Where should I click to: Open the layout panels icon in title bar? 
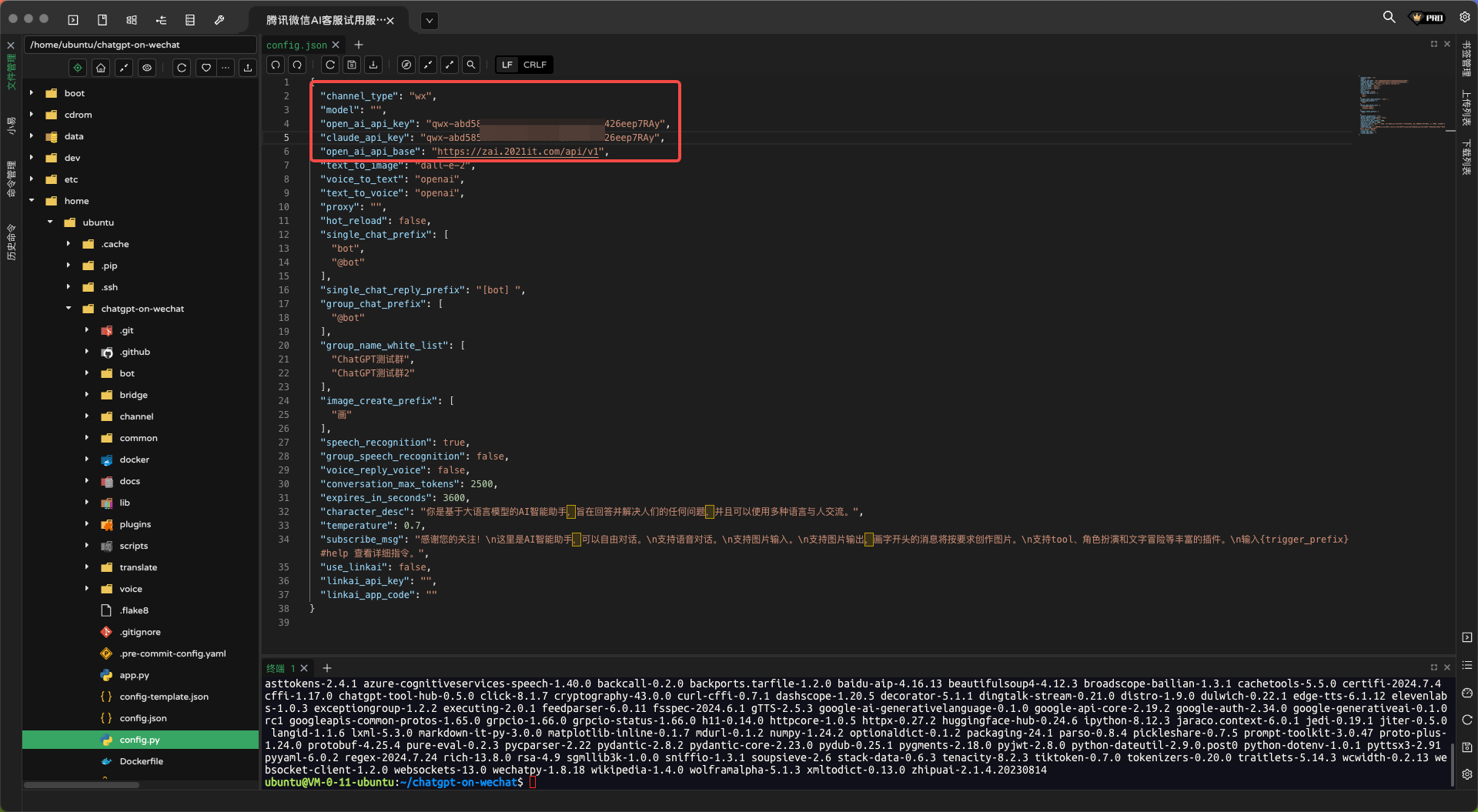click(x=132, y=20)
